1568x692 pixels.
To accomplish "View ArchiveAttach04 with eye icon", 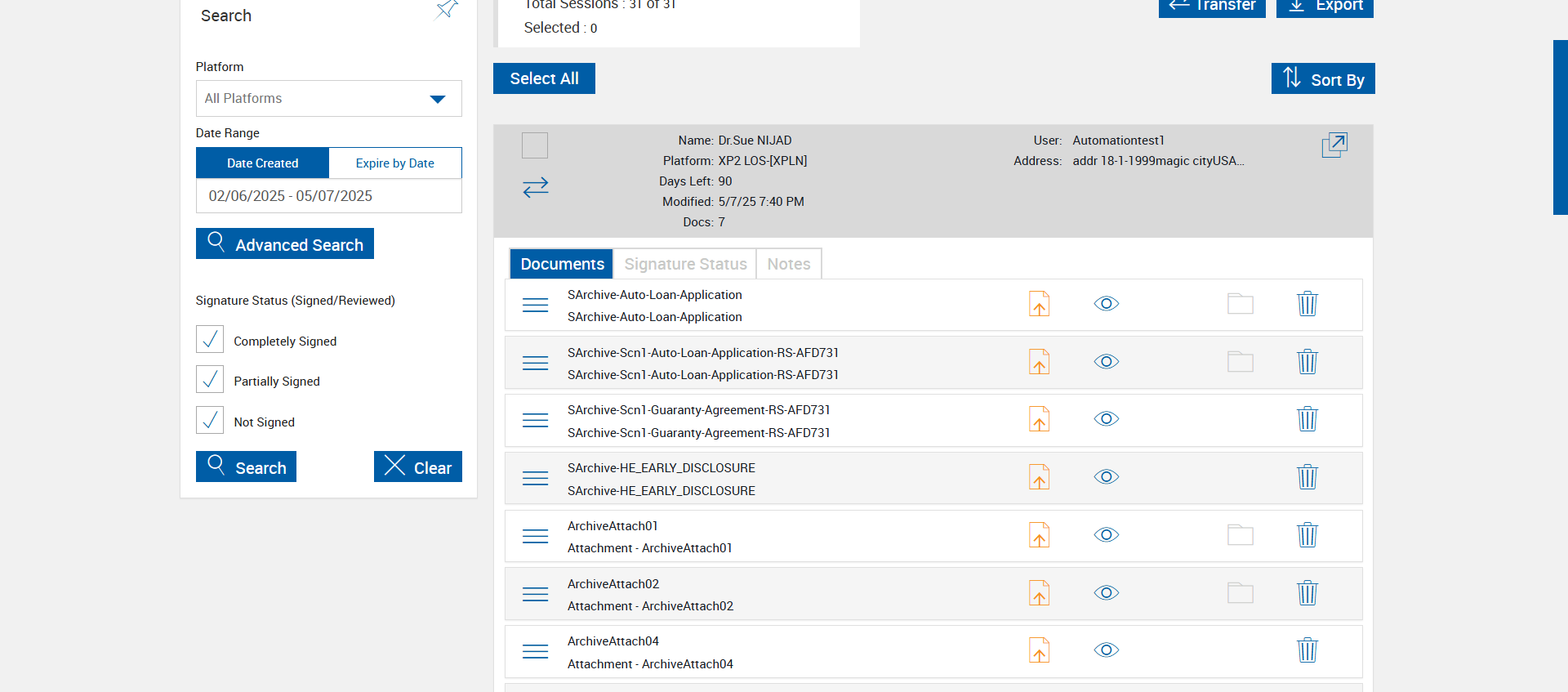I will tap(1107, 650).
